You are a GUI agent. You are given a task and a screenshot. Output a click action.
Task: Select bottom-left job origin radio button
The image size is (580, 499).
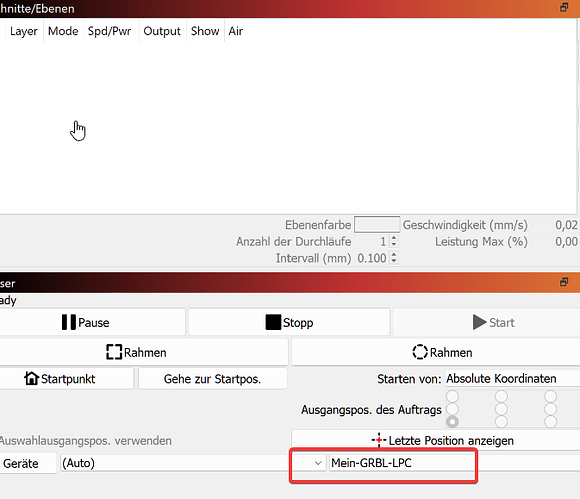[x=452, y=422]
